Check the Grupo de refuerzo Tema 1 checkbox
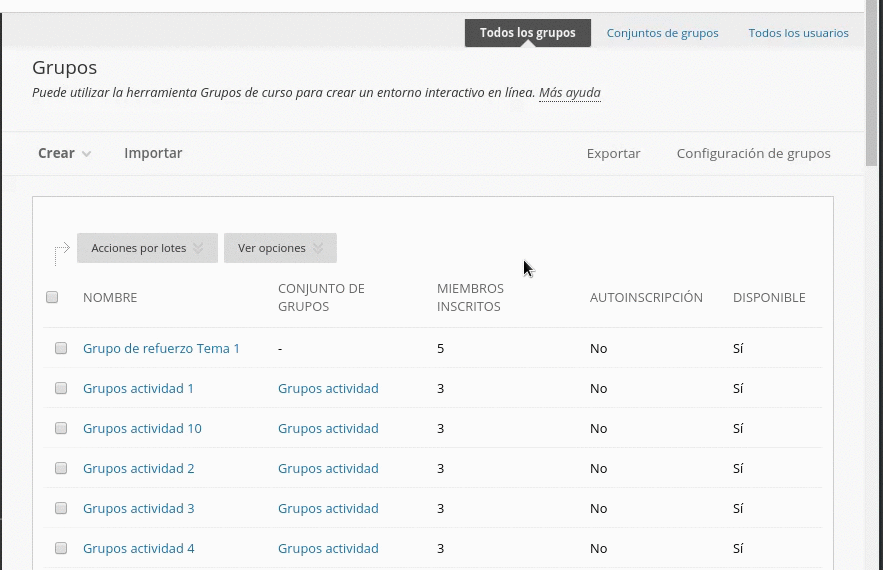Screen dimensions: 883x570 coord(61,348)
